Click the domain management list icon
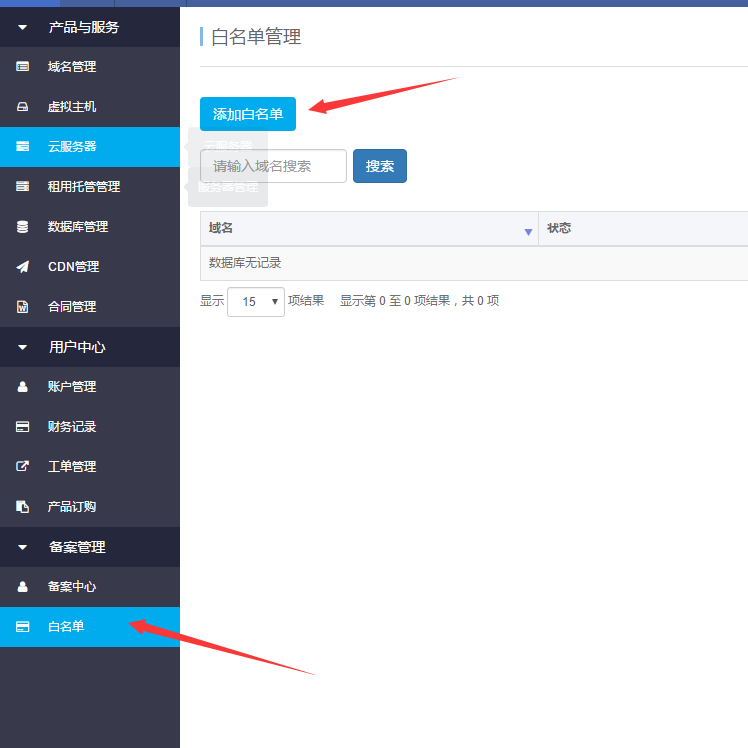The width and height of the screenshot is (748, 748). click(x=23, y=67)
